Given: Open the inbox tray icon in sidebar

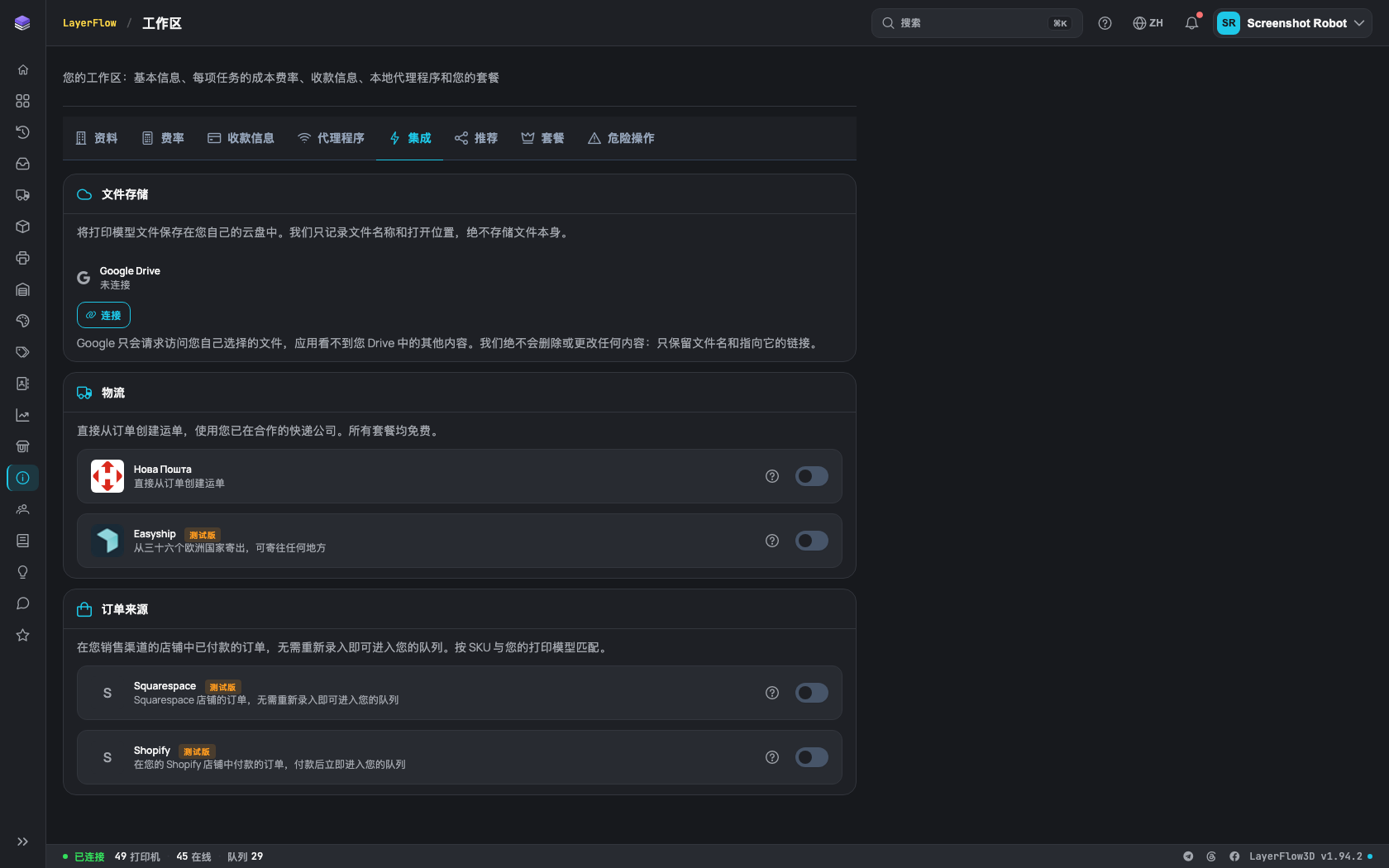Looking at the screenshot, I should pos(22,164).
